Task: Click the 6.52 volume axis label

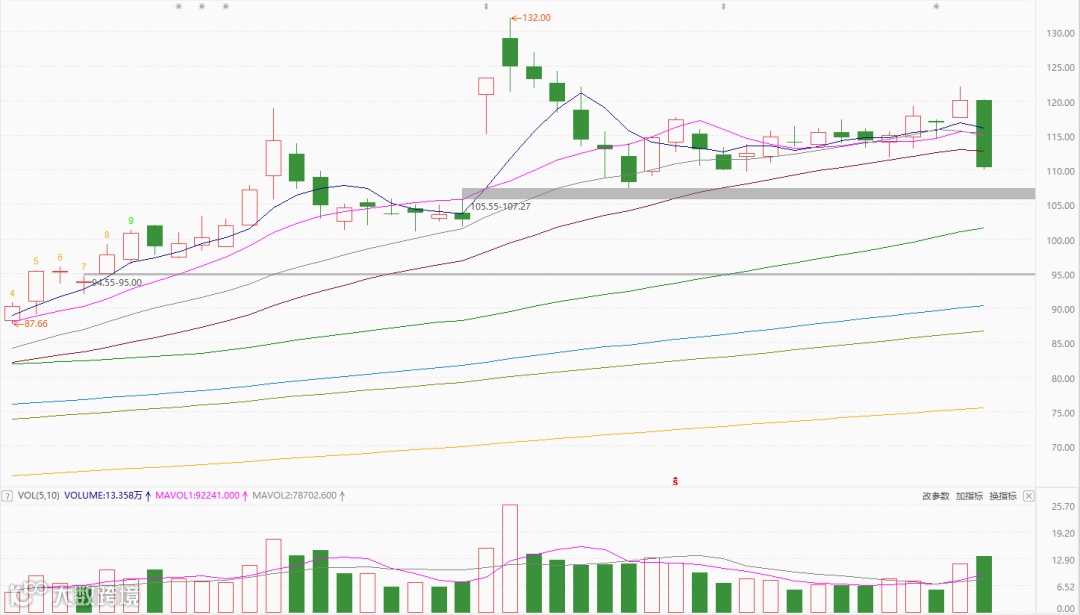Action: click(x=1066, y=587)
